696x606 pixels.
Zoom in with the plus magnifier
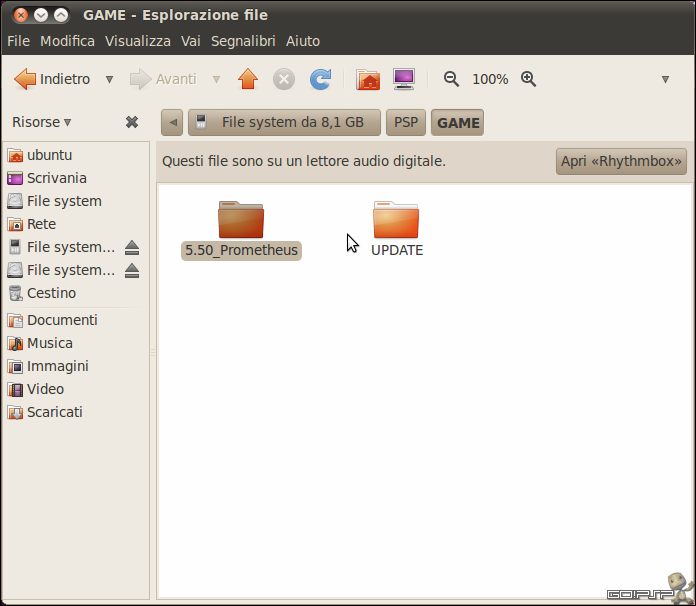click(x=528, y=79)
